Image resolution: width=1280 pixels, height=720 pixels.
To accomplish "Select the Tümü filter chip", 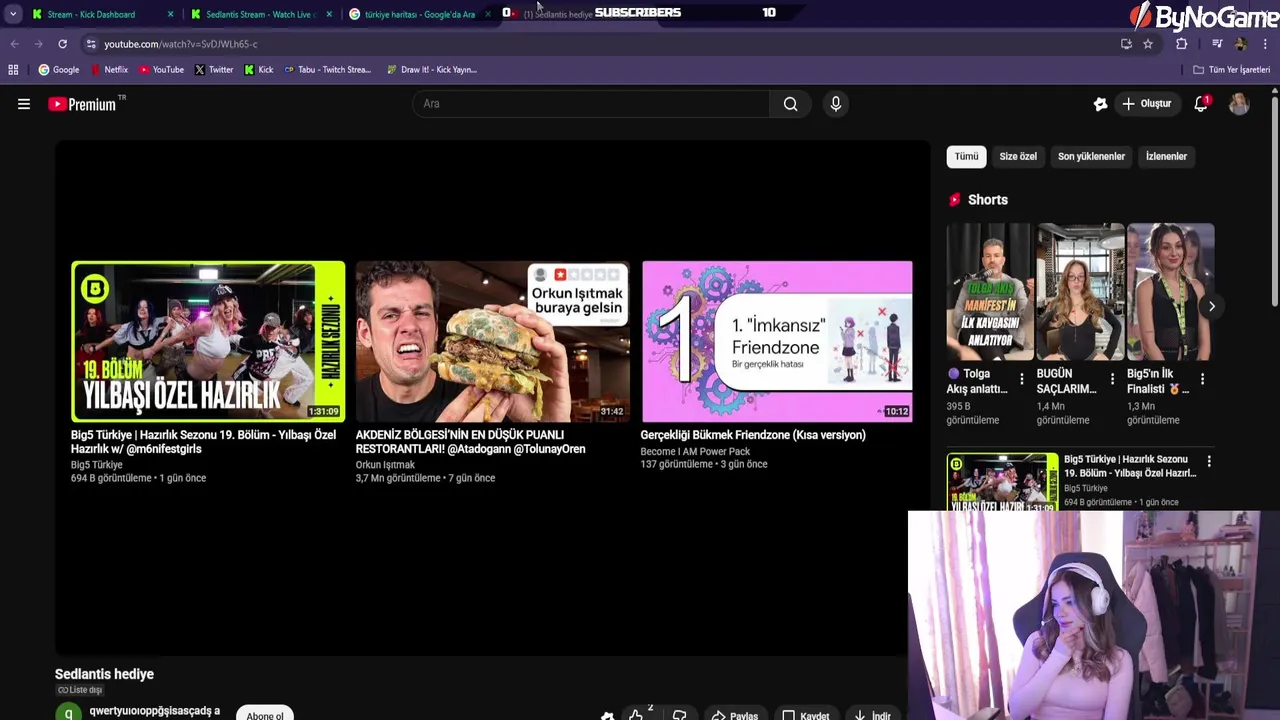I will tap(966, 156).
